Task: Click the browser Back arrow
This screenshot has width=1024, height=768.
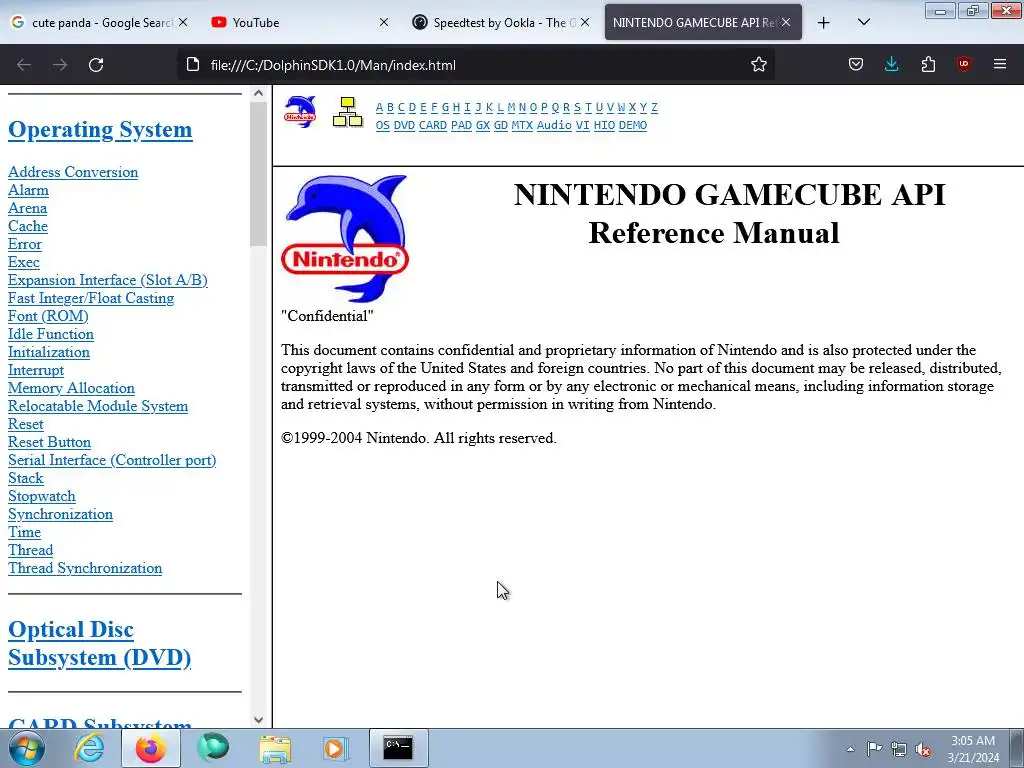Action: click(24, 65)
